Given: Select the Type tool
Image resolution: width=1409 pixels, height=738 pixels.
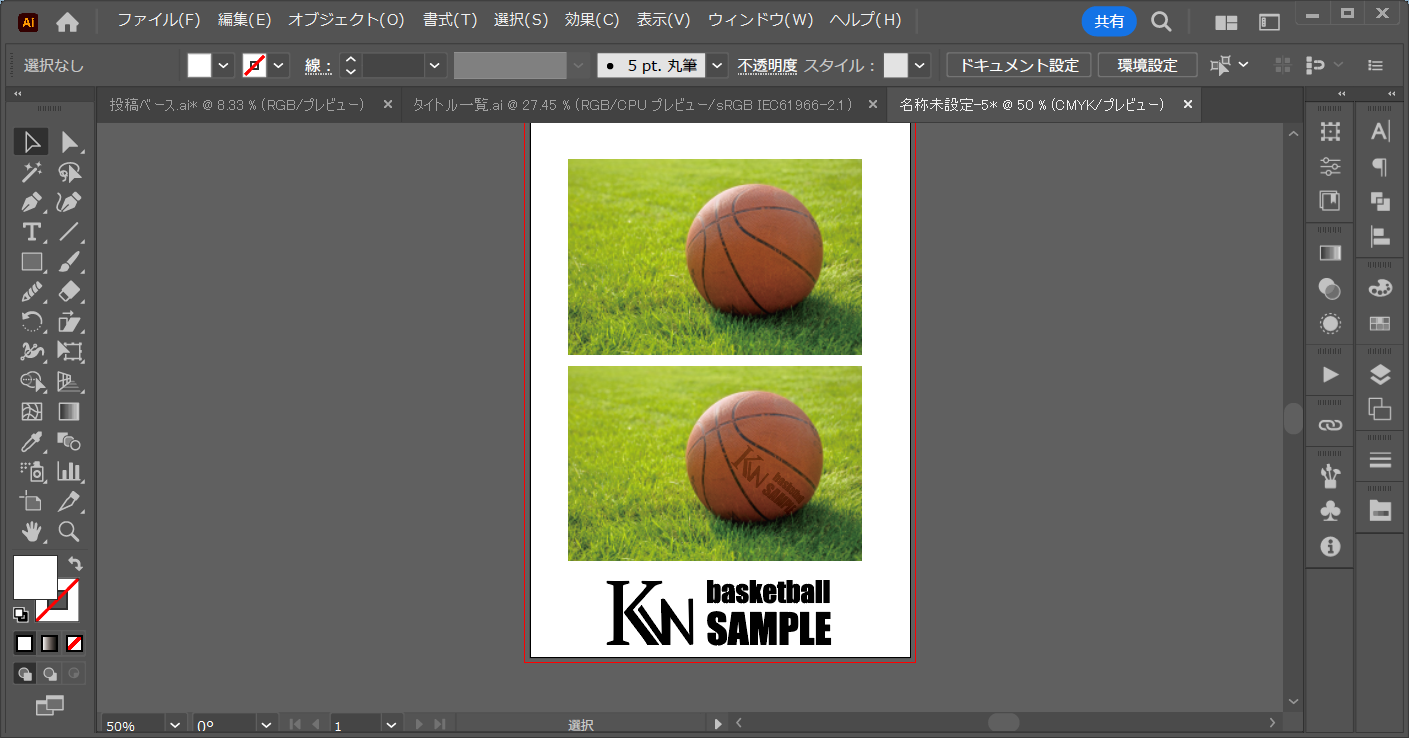Looking at the screenshot, I should (x=32, y=232).
